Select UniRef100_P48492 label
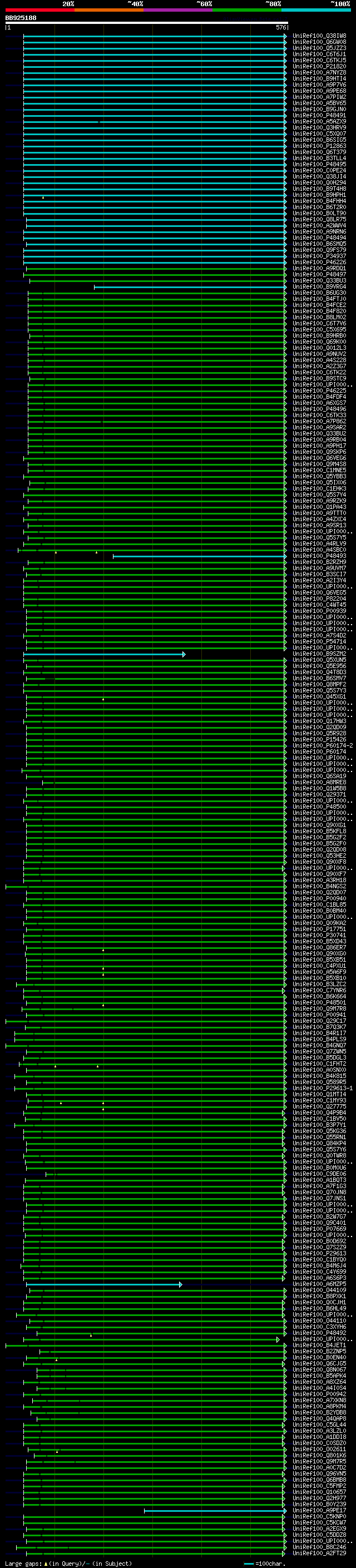Screen dimensions: 356x1568 coord(319,1333)
